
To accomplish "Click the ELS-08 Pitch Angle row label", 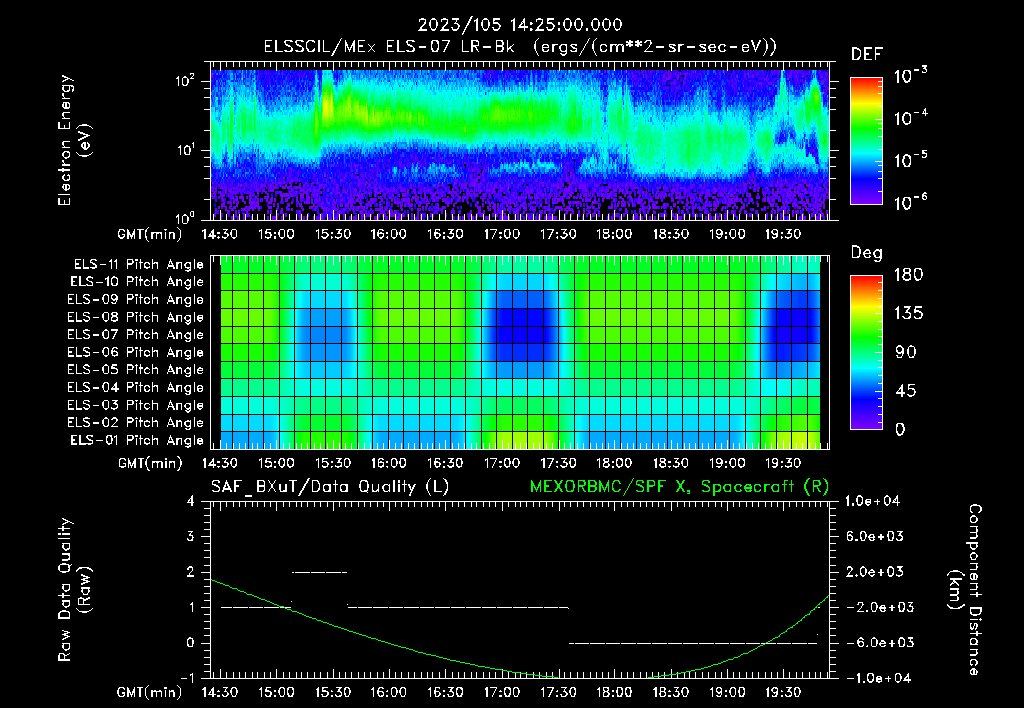I will [136, 317].
